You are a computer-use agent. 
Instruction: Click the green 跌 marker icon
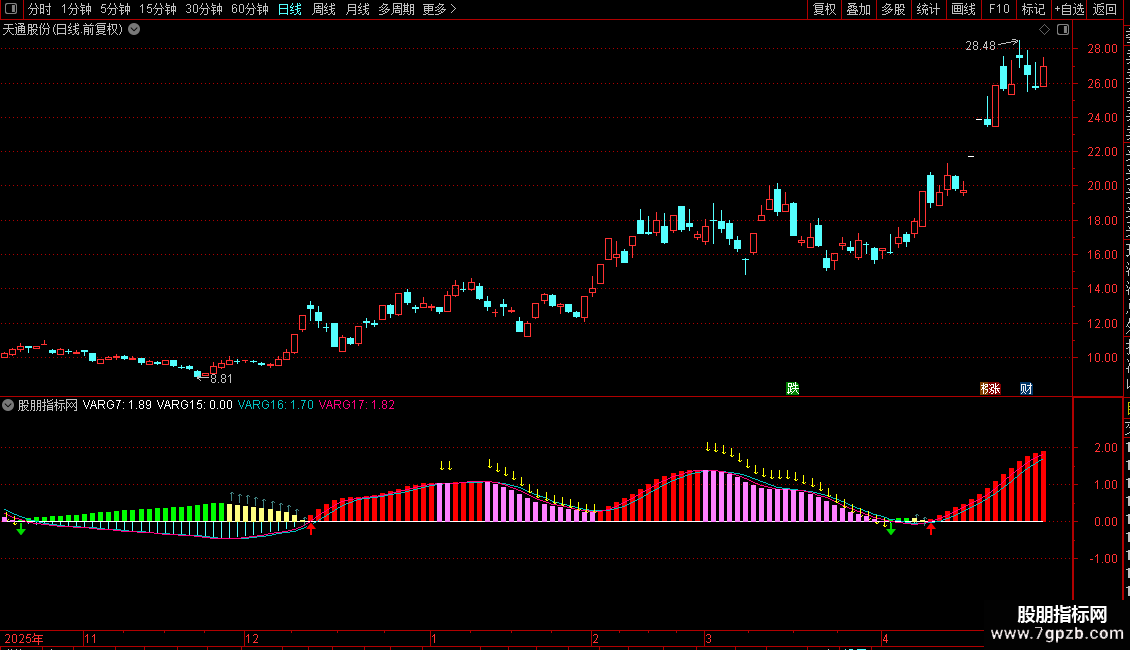[793, 388]
